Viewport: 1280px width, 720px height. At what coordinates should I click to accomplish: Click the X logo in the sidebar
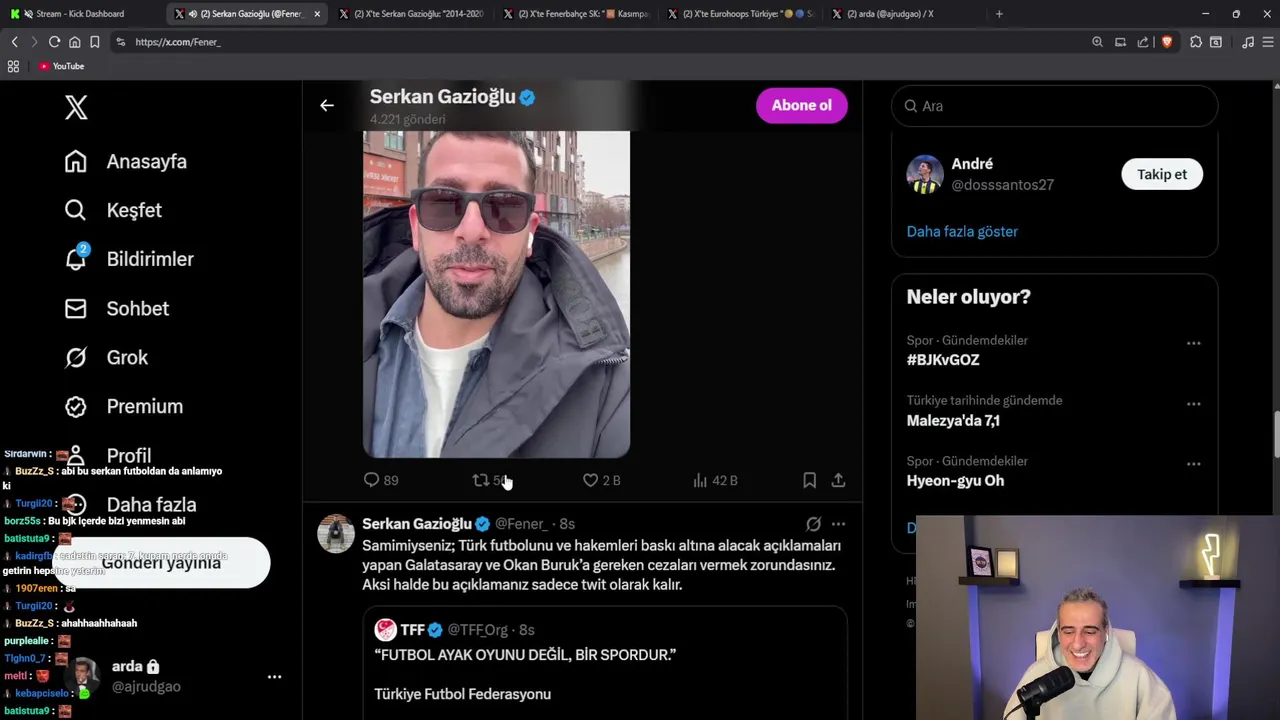point(76,108)
